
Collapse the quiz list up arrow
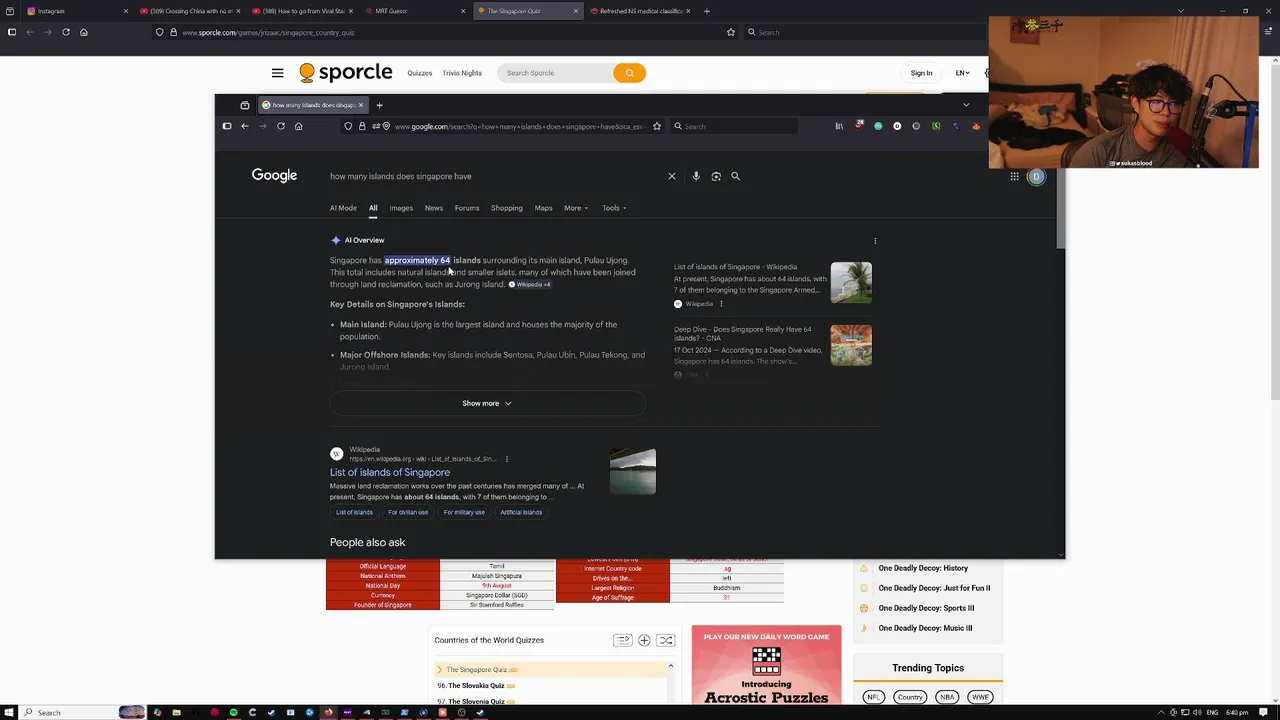pos(670,666)
